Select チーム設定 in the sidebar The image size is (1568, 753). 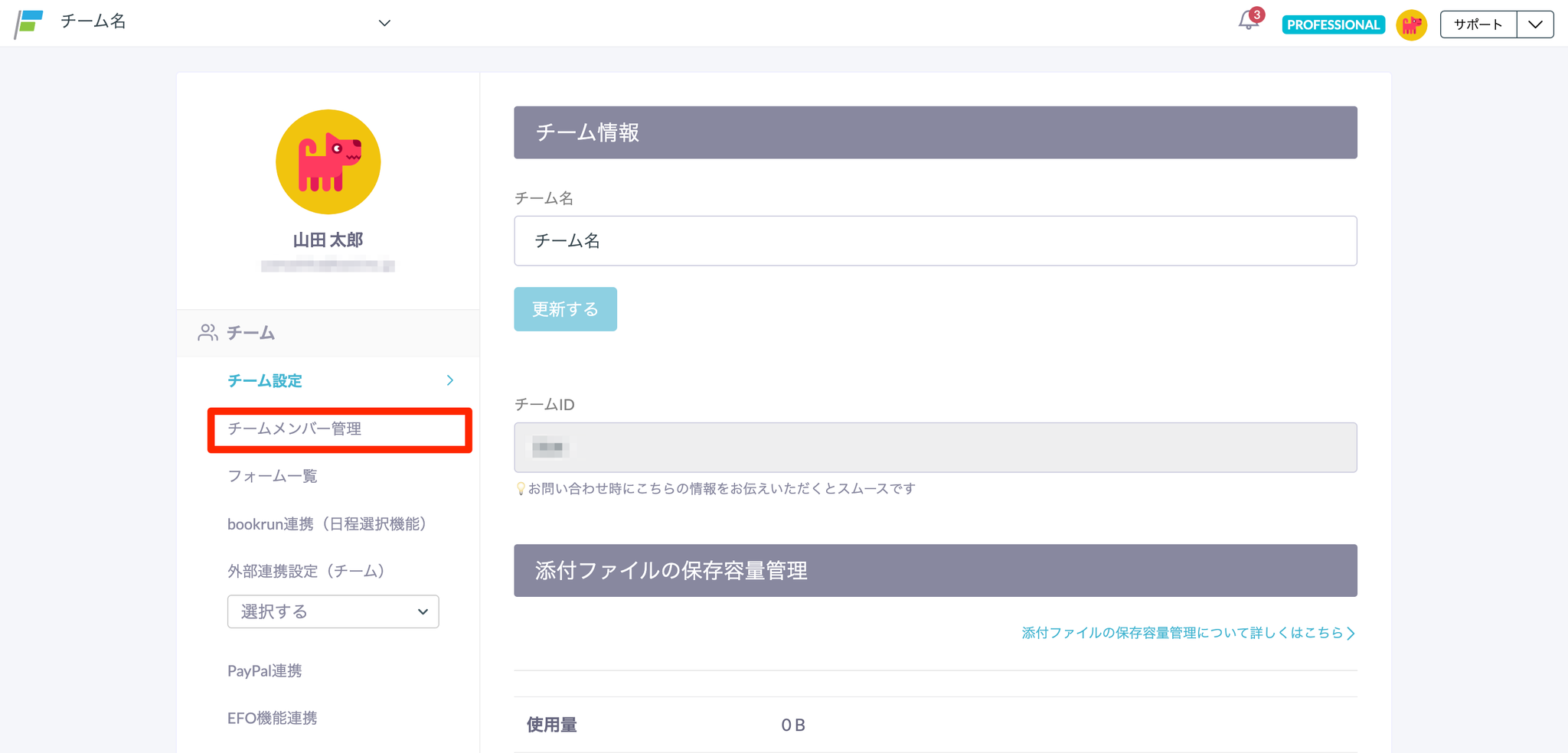[x=265, y=381]
